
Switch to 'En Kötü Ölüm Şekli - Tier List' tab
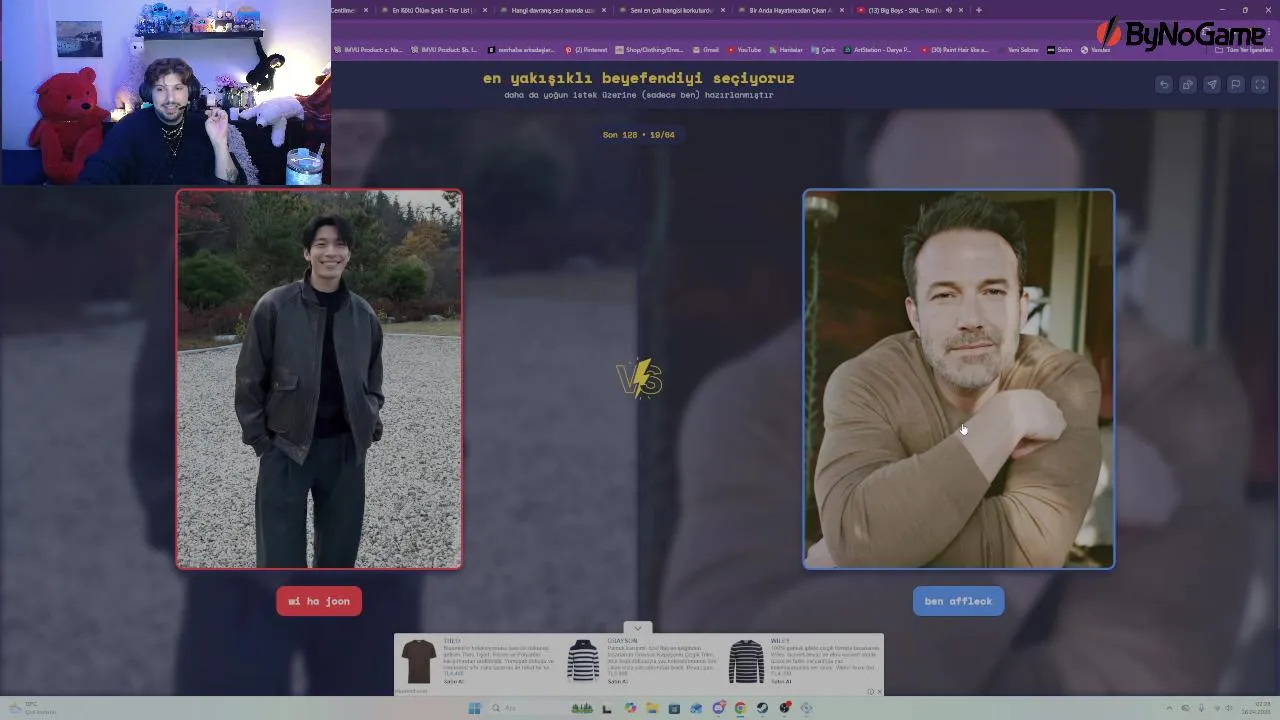(431, 10)
